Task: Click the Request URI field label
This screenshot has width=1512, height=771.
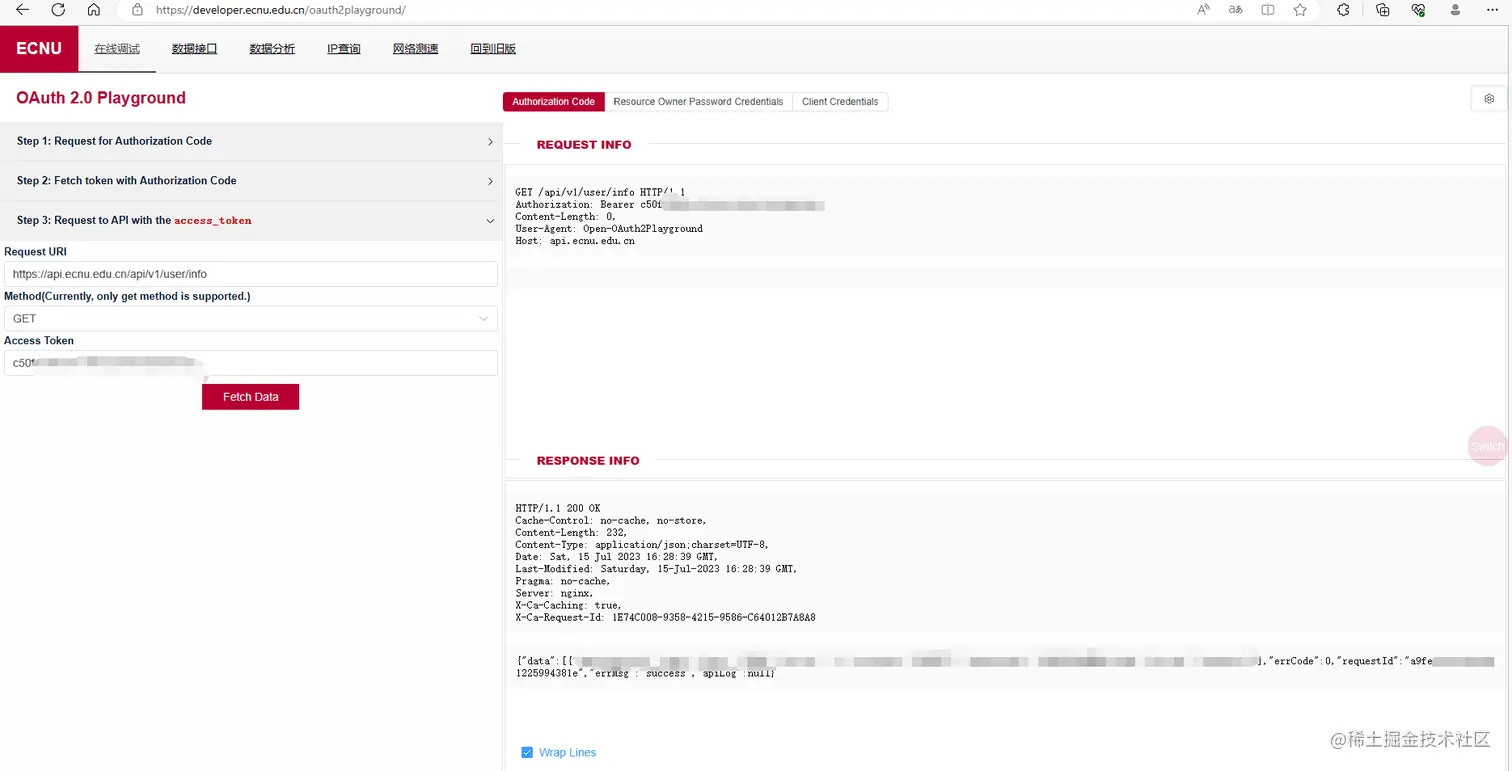Action: tap(35, 252)
